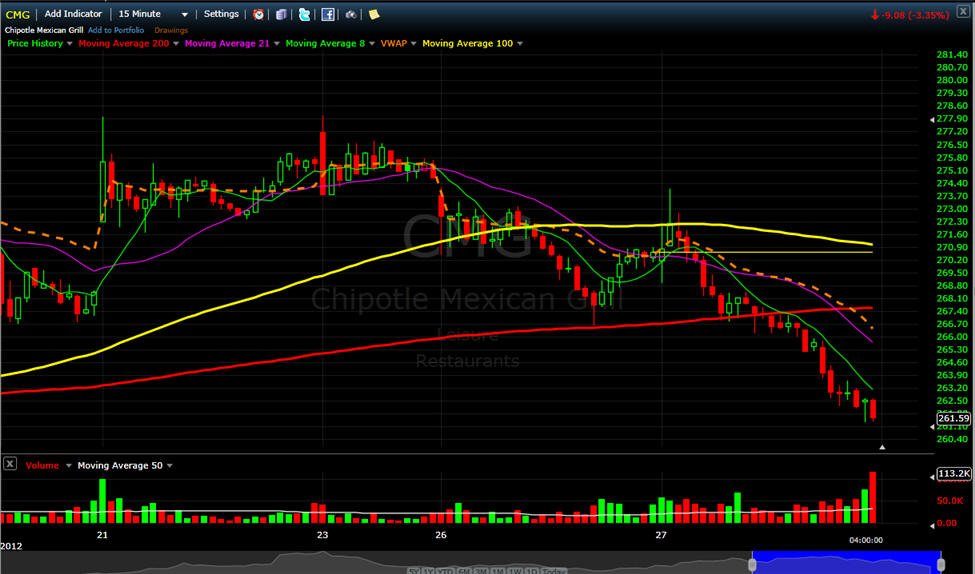Open the Drawings link

171,30
